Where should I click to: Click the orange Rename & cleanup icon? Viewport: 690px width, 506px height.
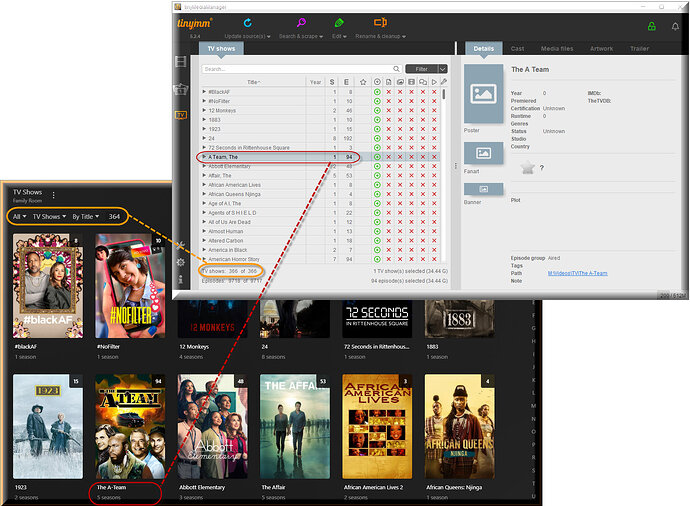tap(380, 22)
